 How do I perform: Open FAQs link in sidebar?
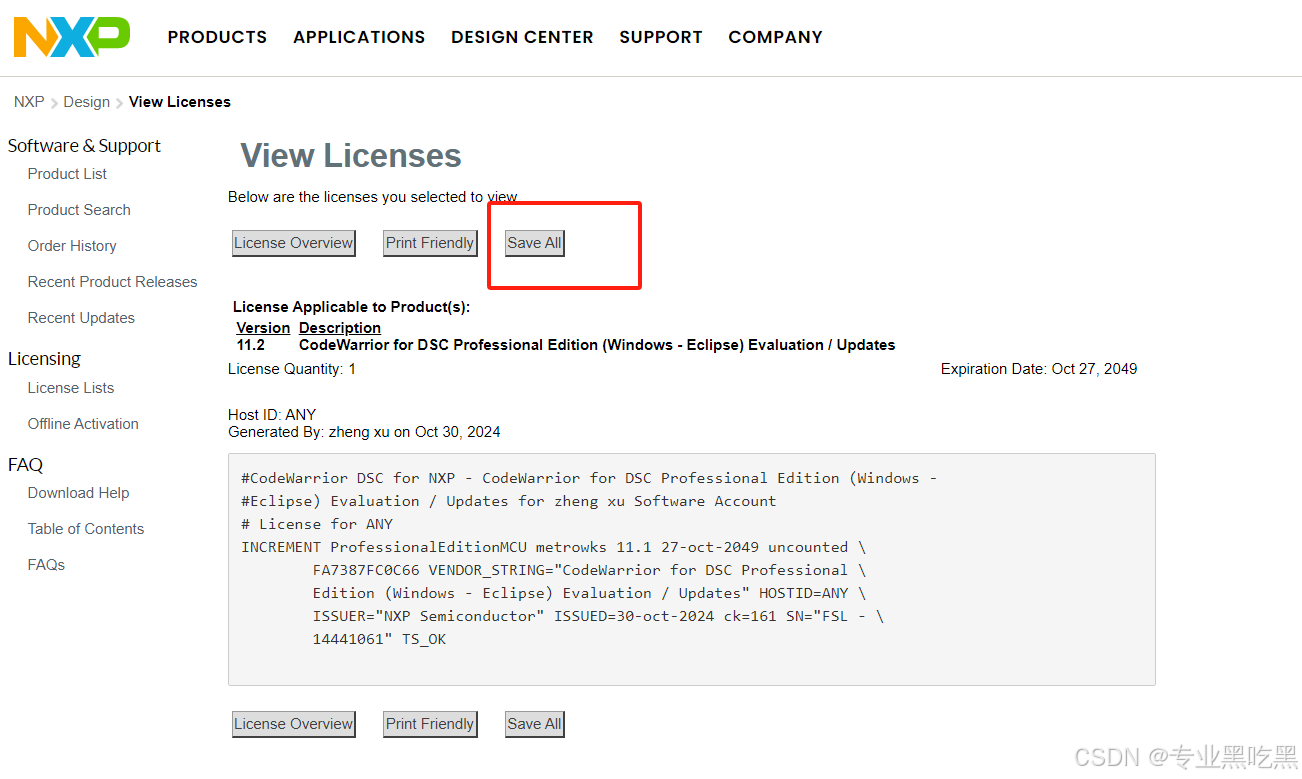pyautogui.click(x=46, y=565)
